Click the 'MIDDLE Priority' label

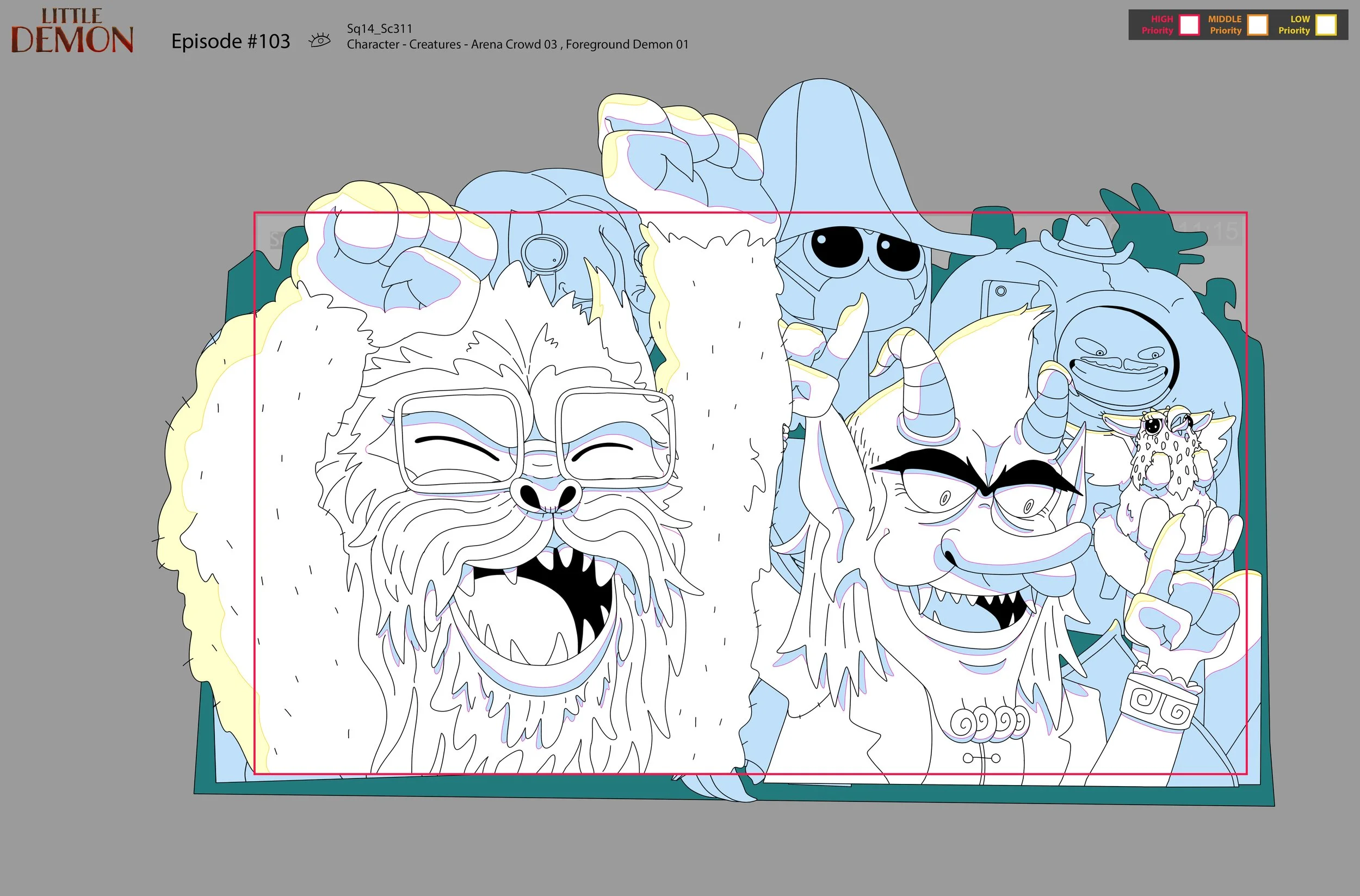[1225, 24]
